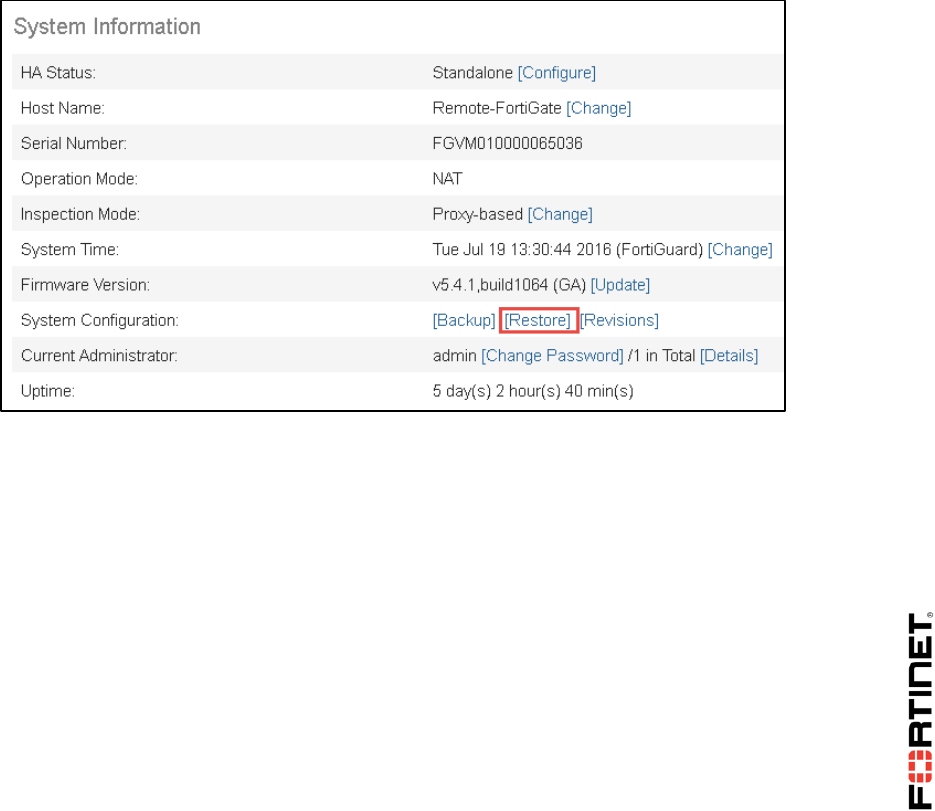Click the Current Administrator label

99,356
